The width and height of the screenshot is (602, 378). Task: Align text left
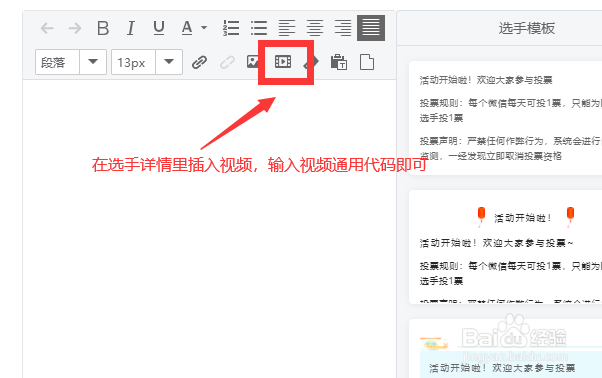[x=287, y=28]
